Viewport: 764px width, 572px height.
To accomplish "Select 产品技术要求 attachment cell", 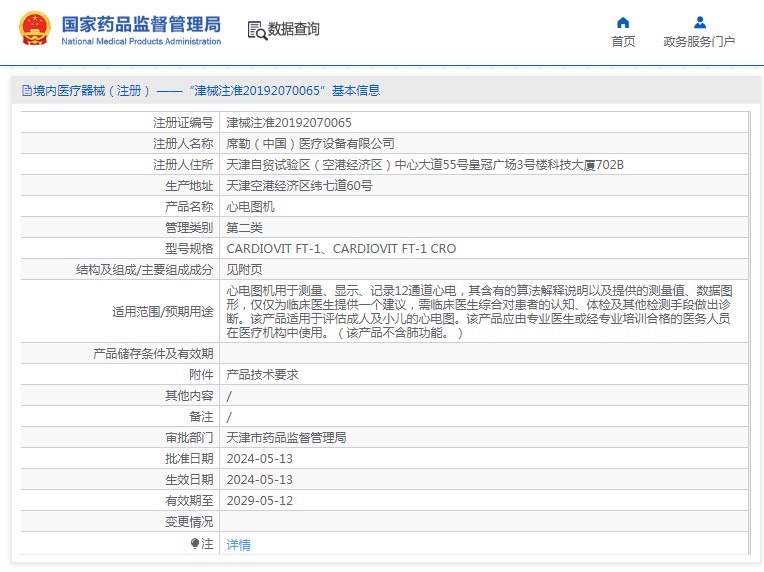I will (x=263, y=375).
